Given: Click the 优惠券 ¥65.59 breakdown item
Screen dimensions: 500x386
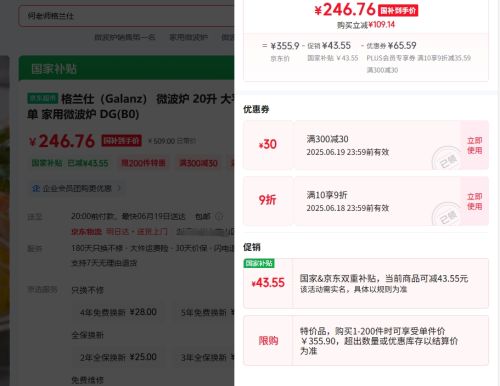Looking at the screenshot, I should click(391, 46).
